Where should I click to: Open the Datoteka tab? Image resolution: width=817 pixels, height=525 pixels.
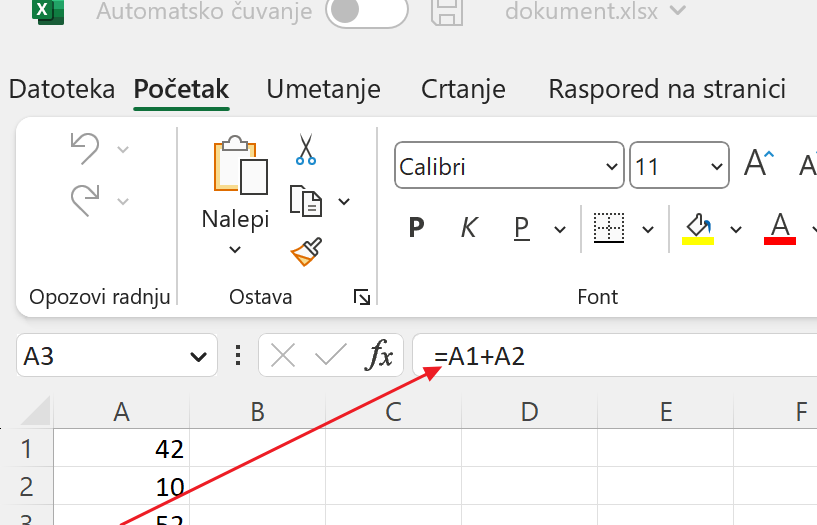[x=62, y=89]
